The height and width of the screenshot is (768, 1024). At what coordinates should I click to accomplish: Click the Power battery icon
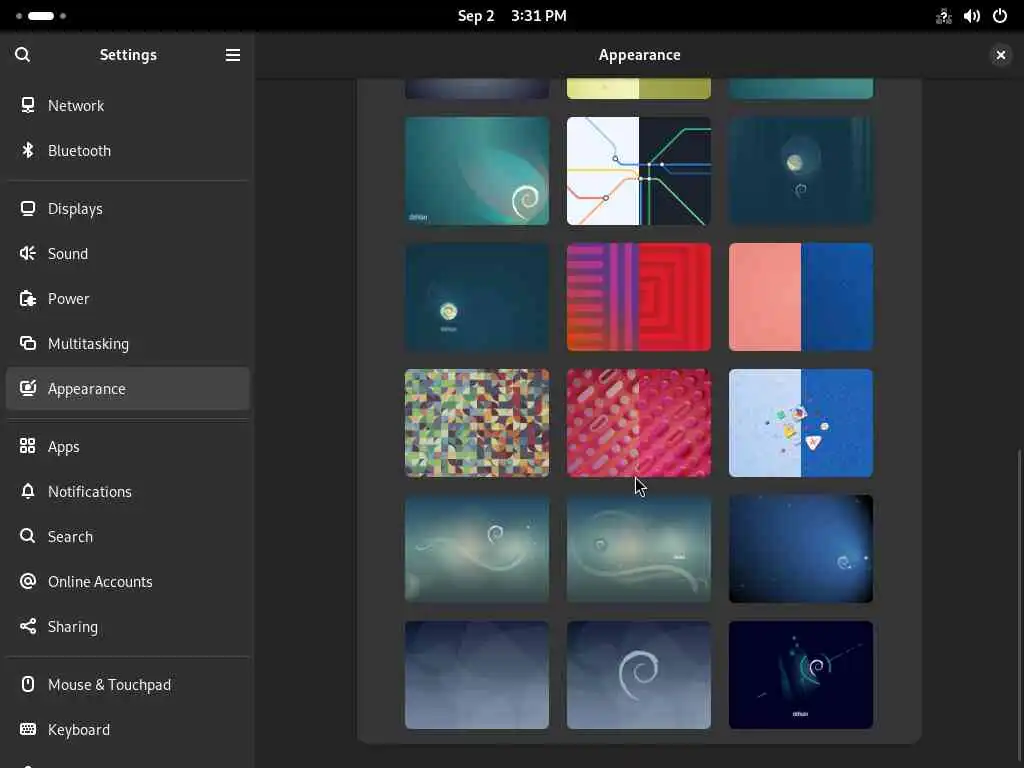(27, 298)
